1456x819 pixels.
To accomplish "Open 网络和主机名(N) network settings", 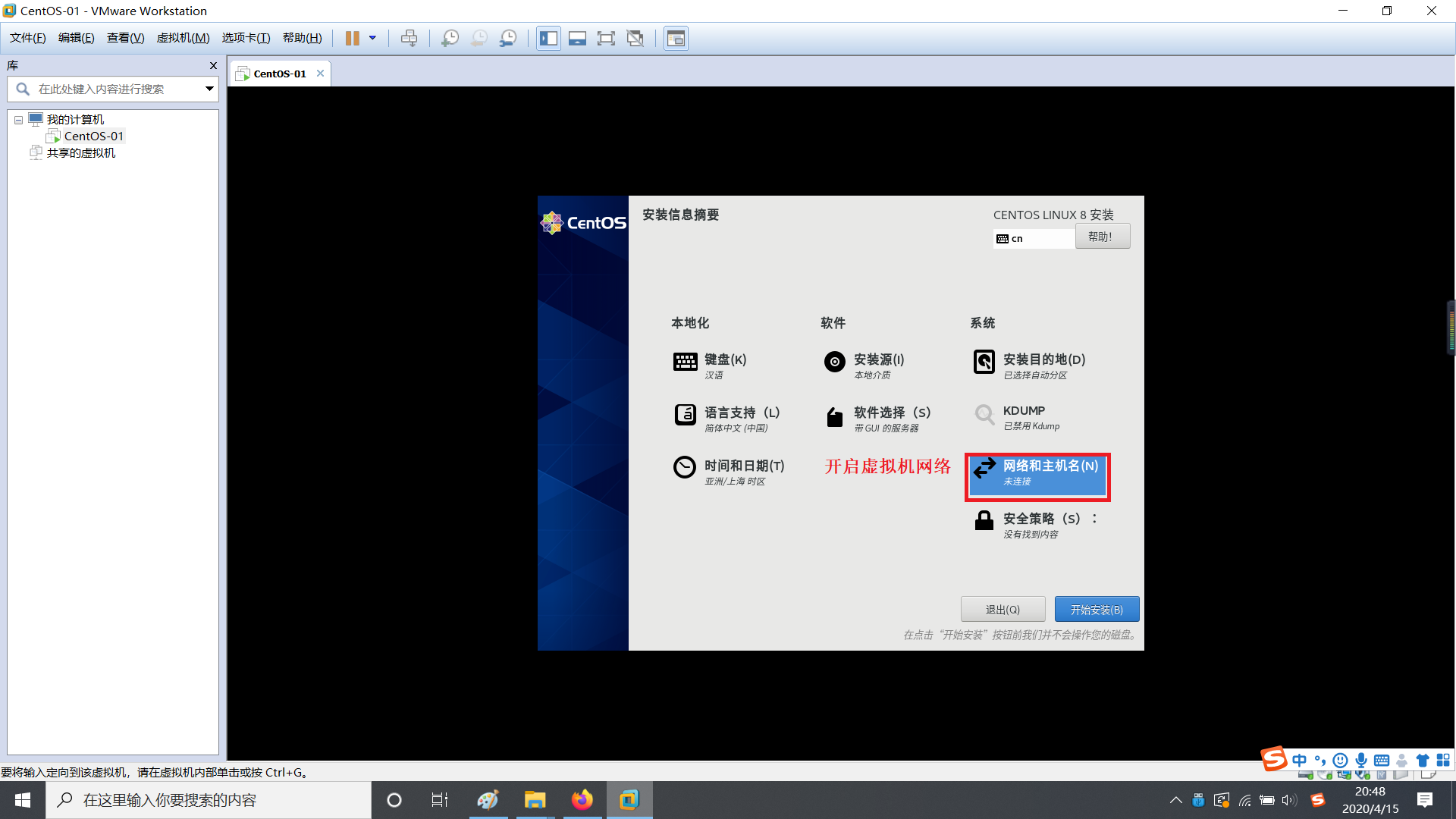I will pos(1037,475).
